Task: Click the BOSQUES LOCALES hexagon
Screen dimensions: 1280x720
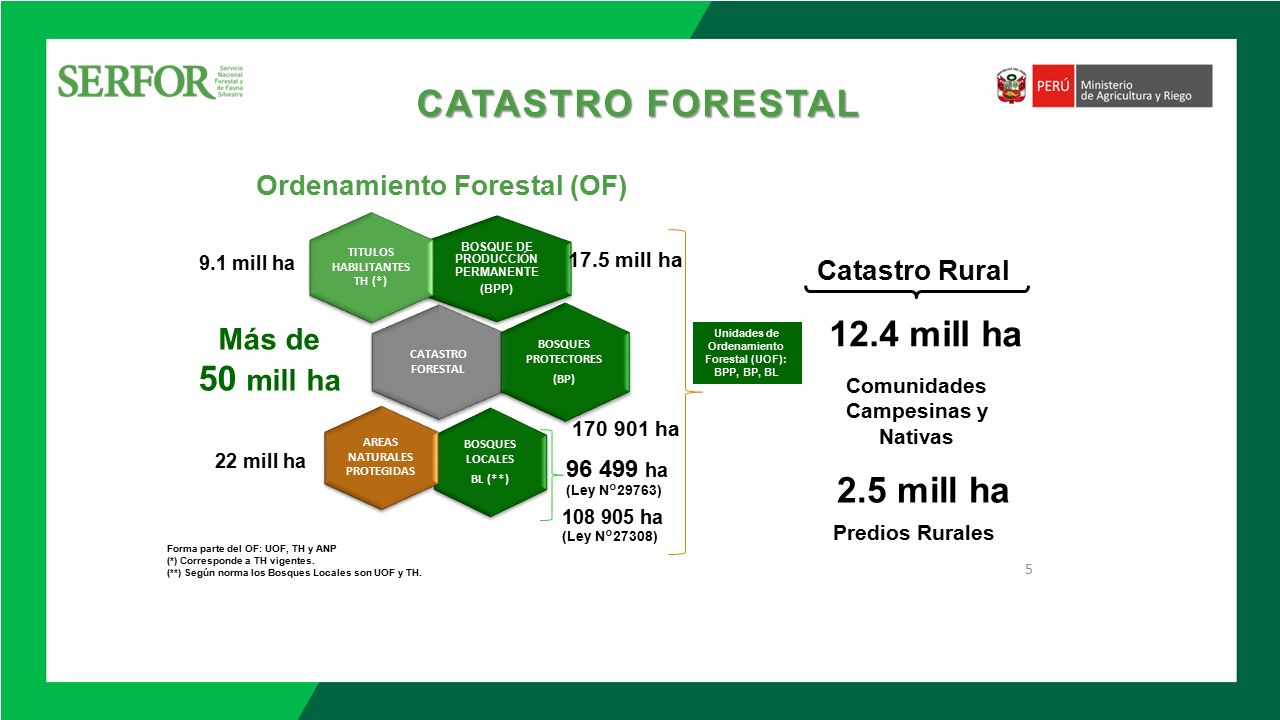Action: (x=490, y=461)
